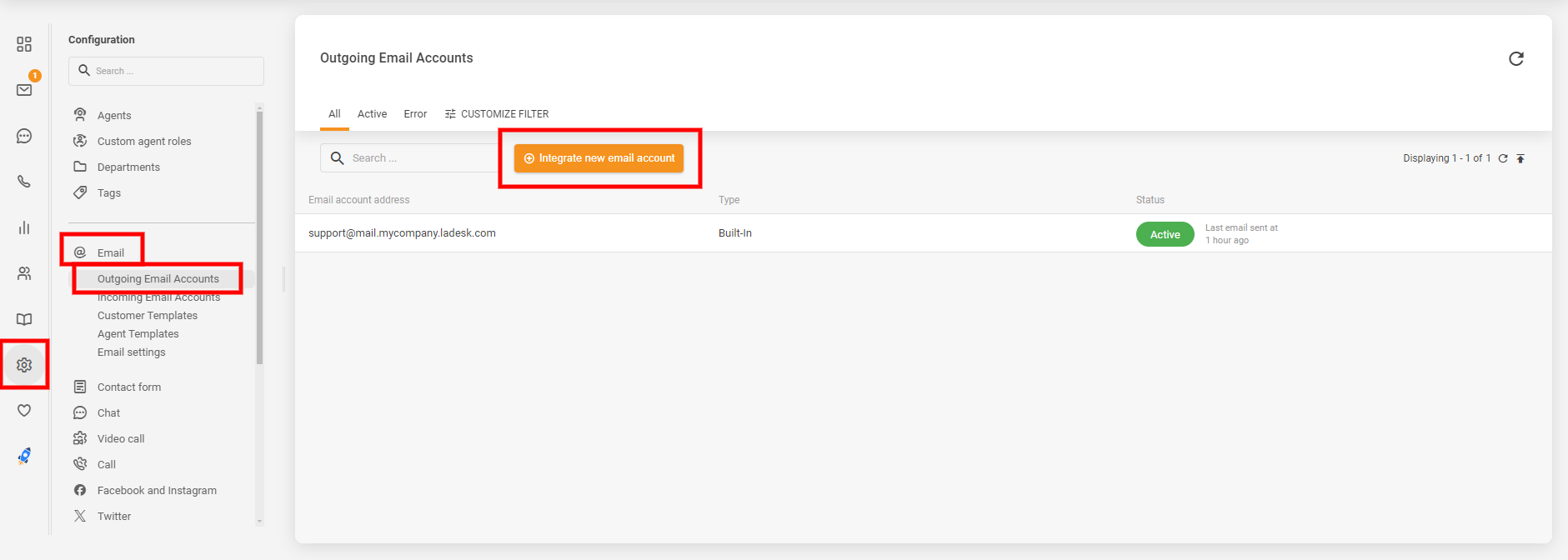This screenshot has width=1568, height=560.
Task: Collapse the Email section in Configuration
Action: [110, 252]
